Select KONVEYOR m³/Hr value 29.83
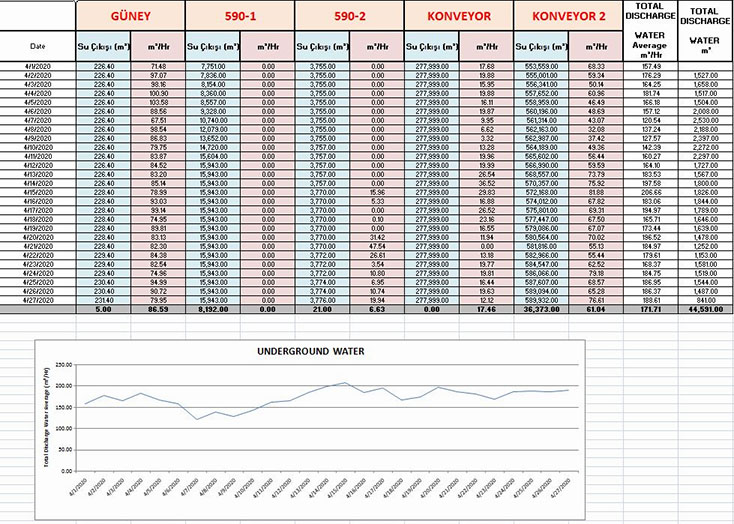 [486, 192]
